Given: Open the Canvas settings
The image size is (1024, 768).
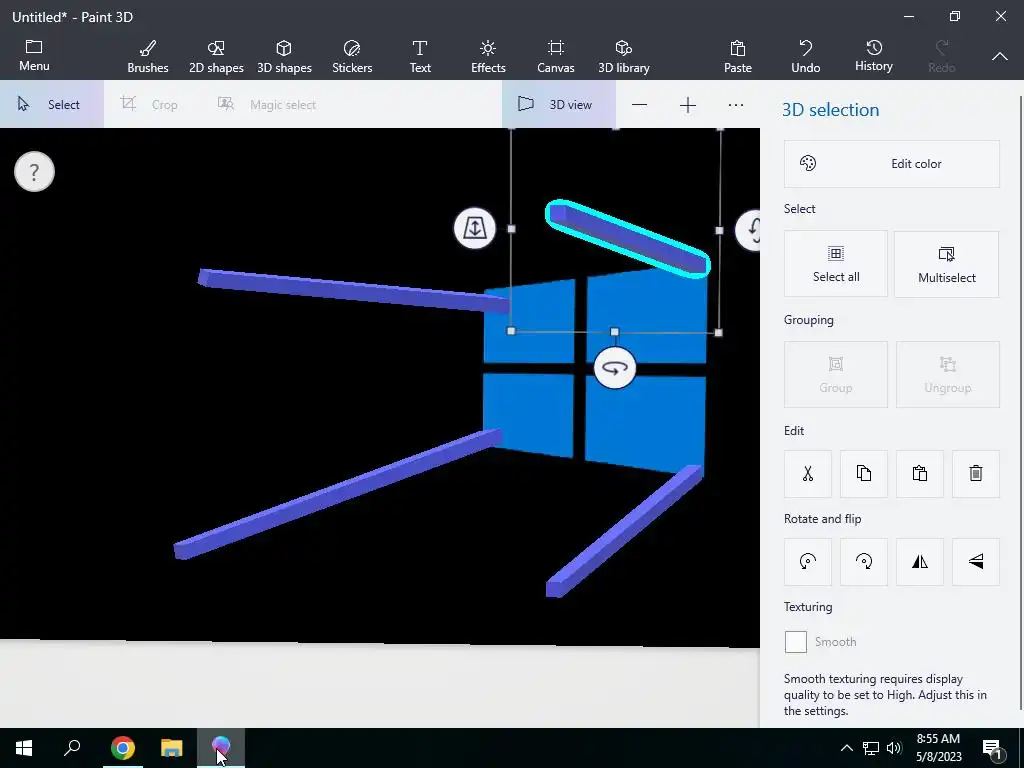Looking at the screenshot, I should click(x=556, y=57).
